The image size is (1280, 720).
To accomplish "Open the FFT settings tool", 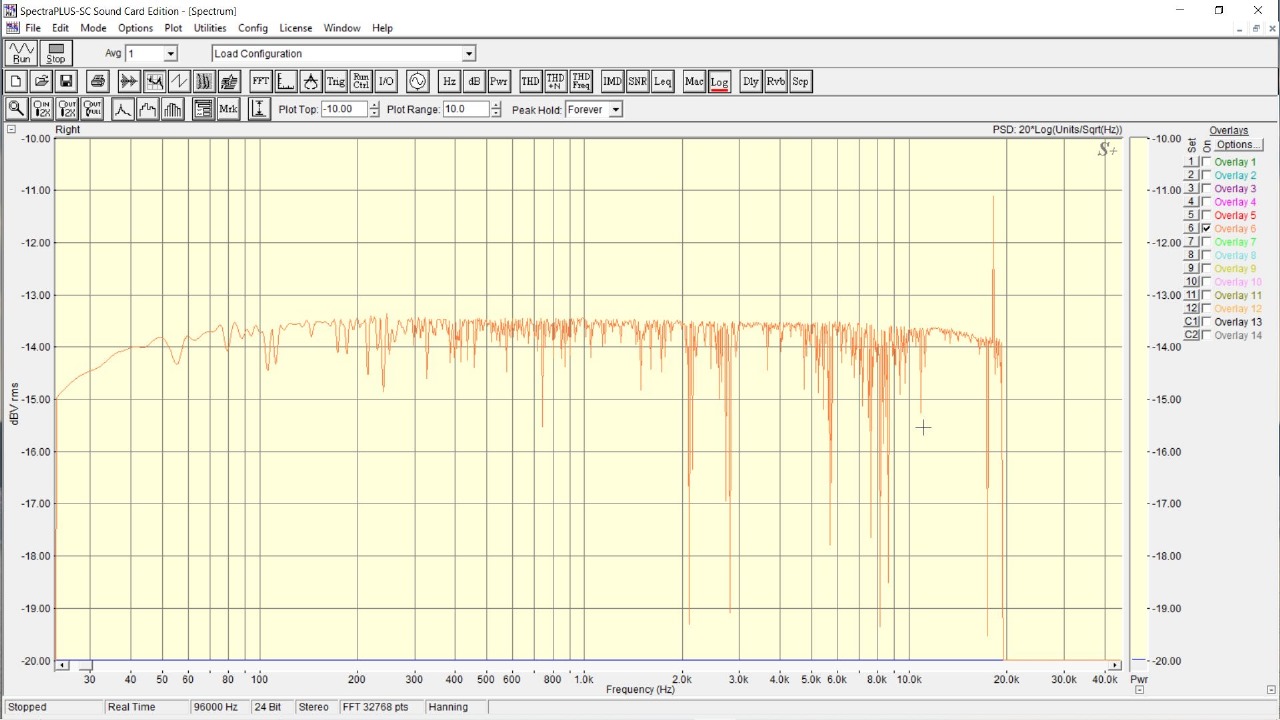I will tap(260, 82).
